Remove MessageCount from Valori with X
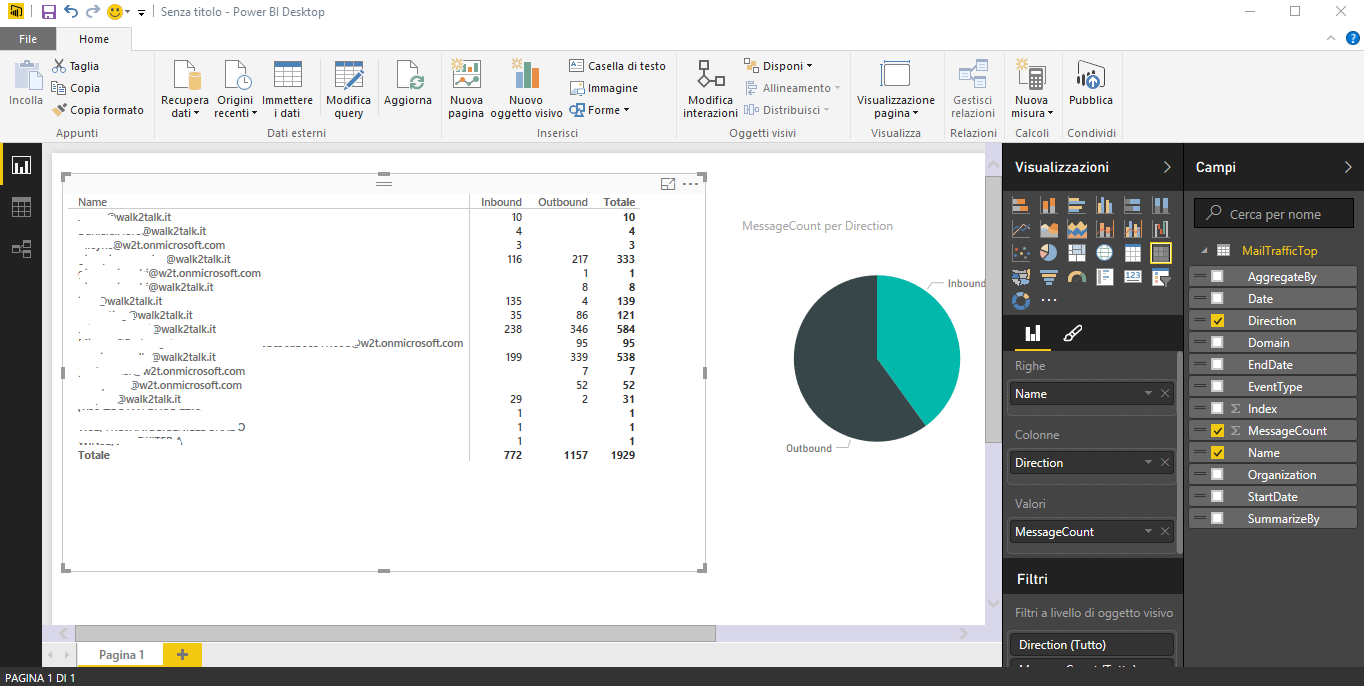The width and height of the screenshot is (1364, 686). pos(1165,532)
